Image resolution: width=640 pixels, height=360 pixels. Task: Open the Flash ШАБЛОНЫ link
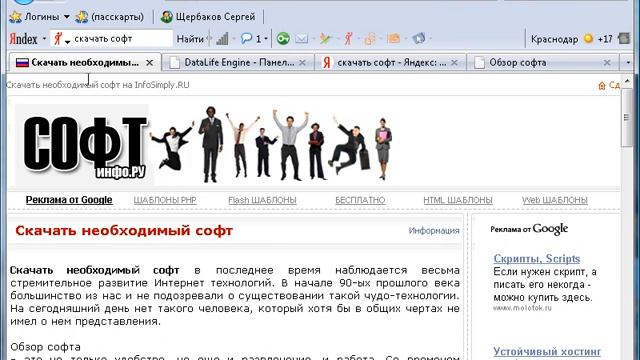[x=262, y=200]
